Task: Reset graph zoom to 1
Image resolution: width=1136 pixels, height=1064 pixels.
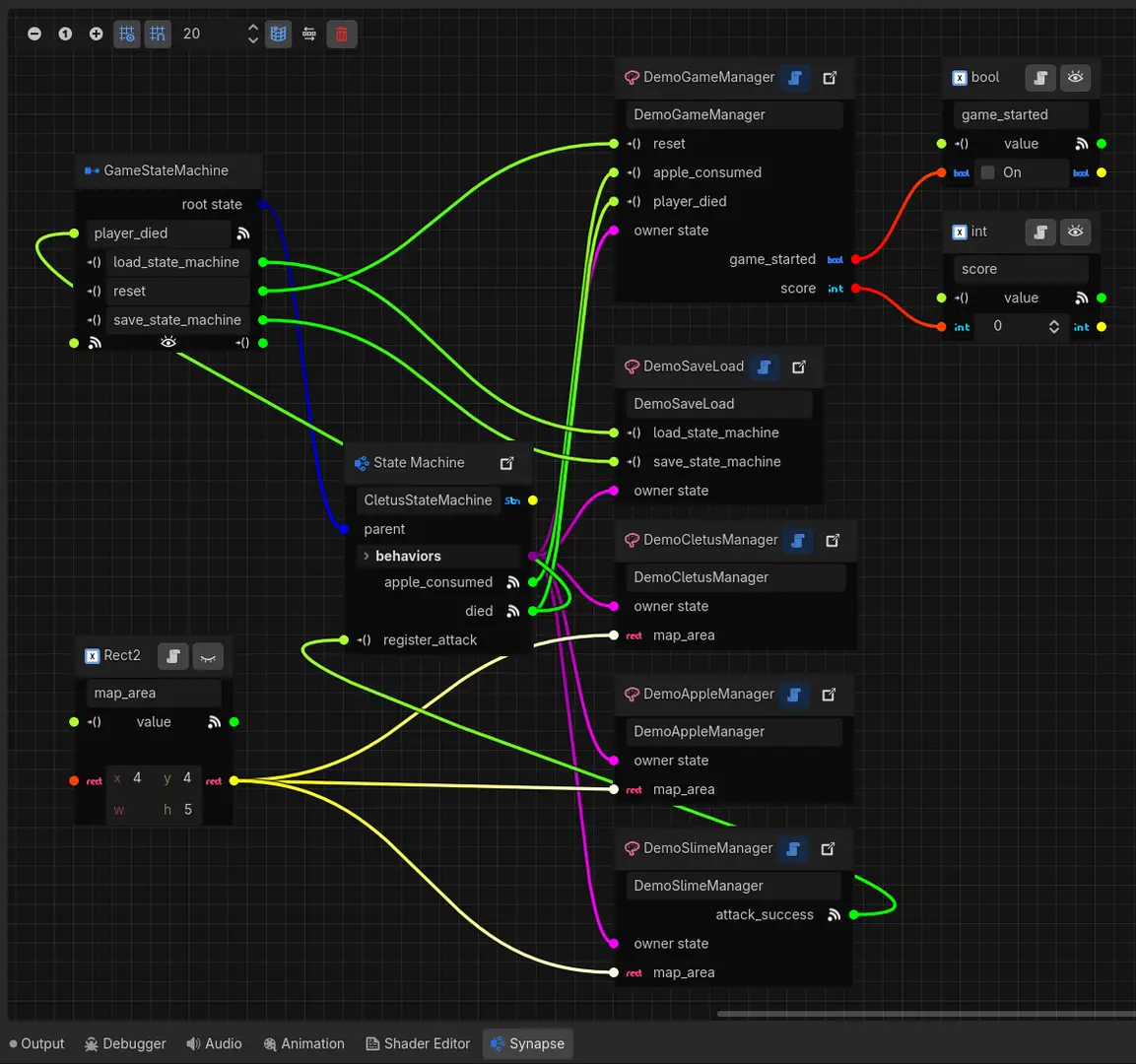Action: point(65,34)
